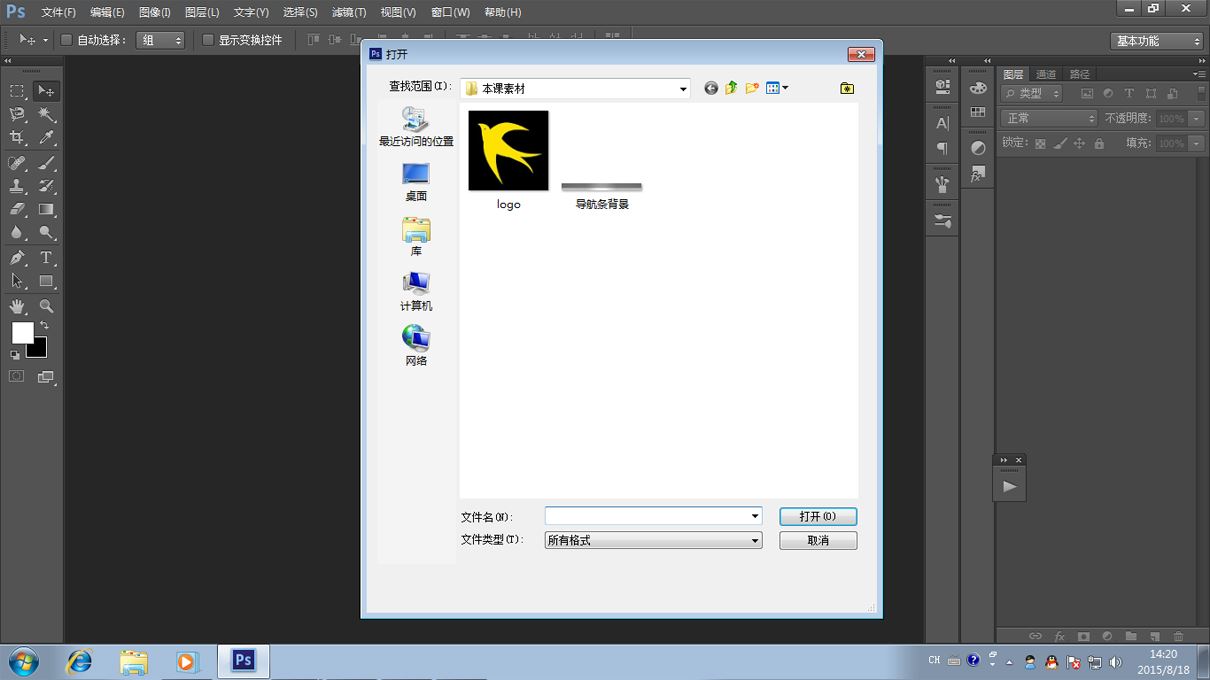
Task: Toggle lock position in Layers panel
Action: pos(1079,143)
